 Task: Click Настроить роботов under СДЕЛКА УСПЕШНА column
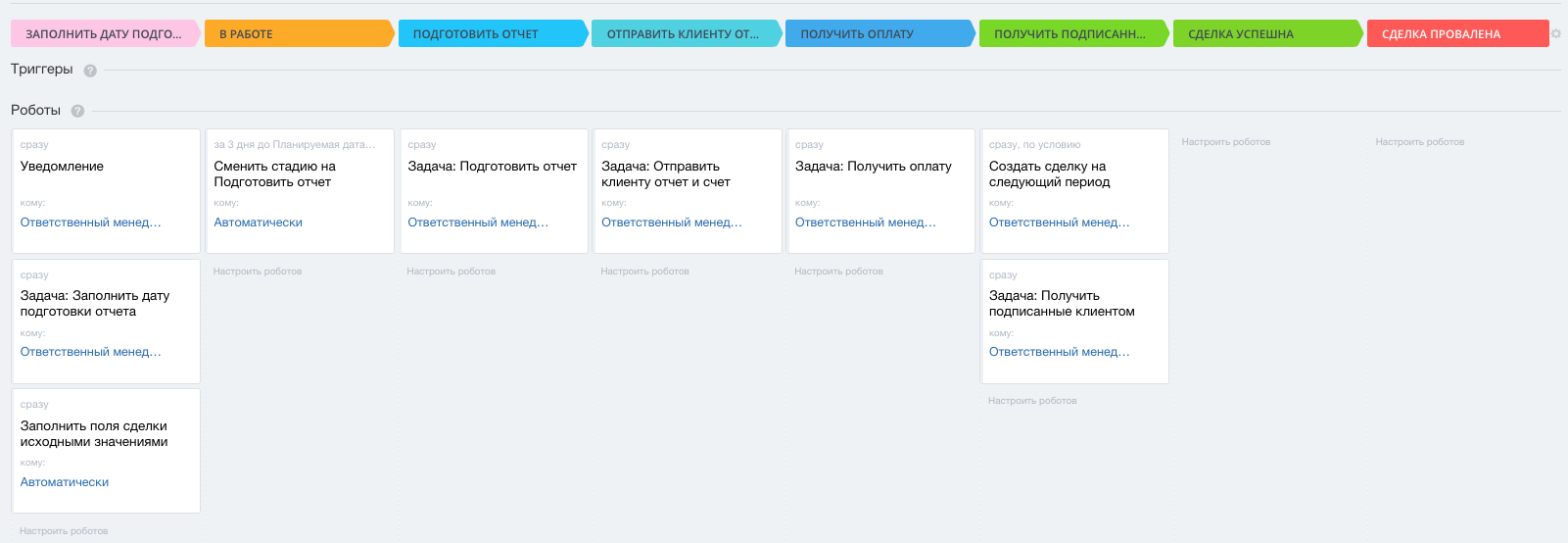tap(1225, 142)
